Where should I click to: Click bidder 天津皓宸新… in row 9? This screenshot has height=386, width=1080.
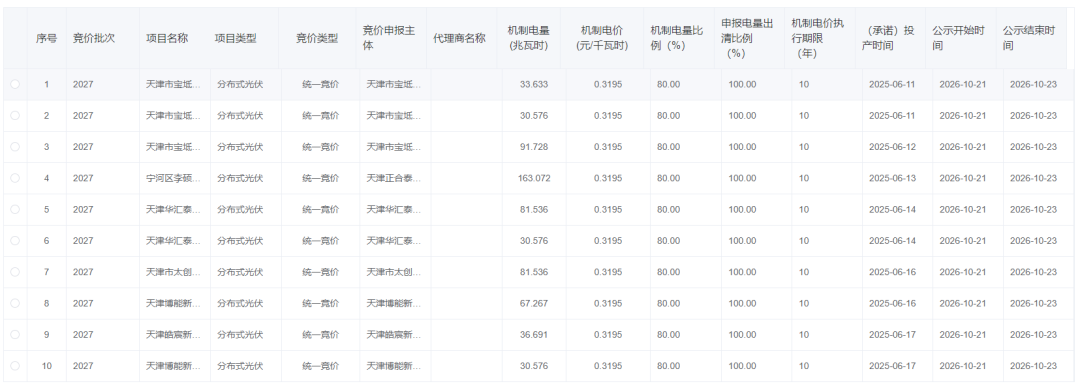coord(393,334)
